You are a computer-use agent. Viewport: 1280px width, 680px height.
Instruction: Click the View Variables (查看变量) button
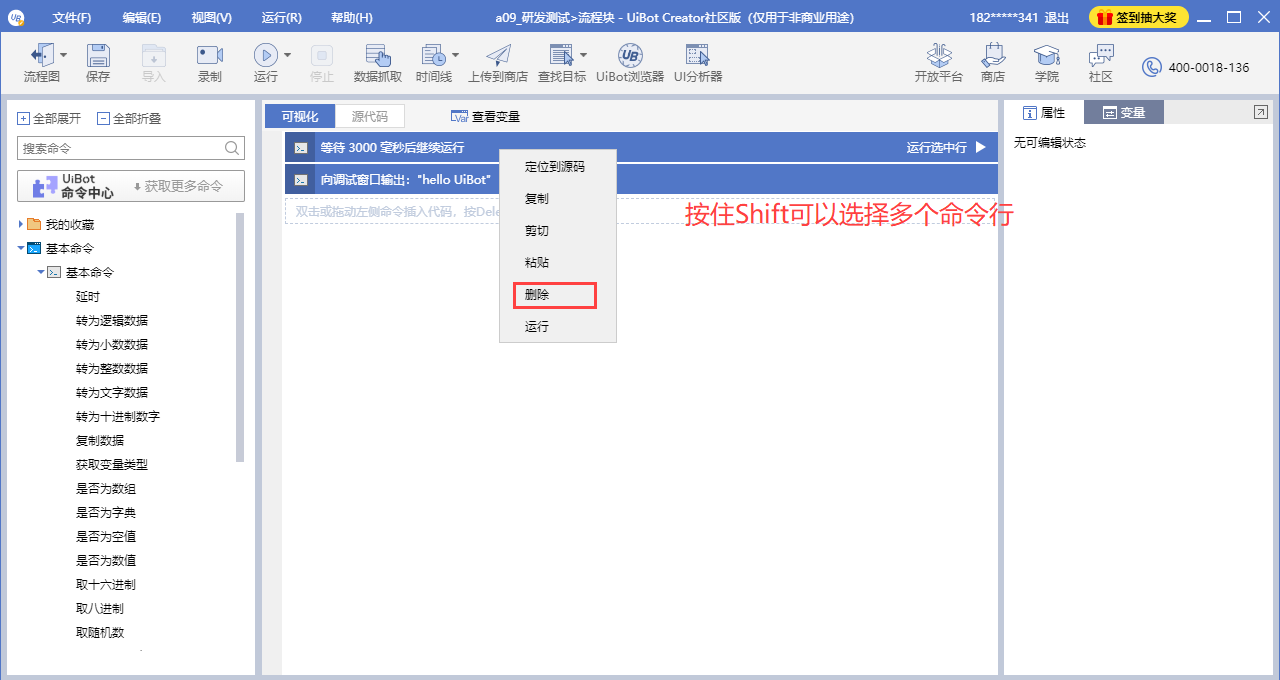pos(486,116)
